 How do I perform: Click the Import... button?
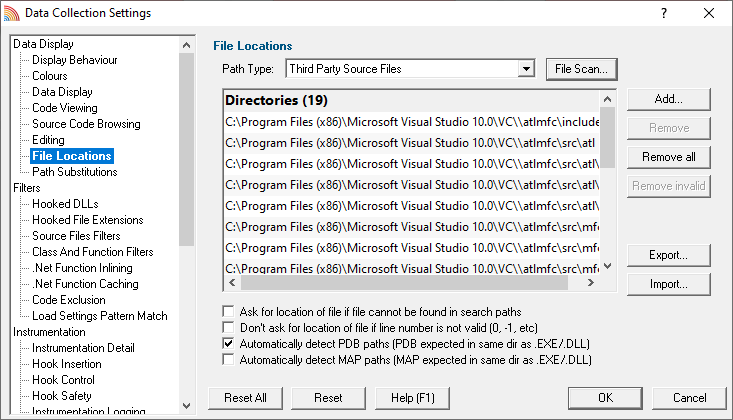tap(668, 284)
